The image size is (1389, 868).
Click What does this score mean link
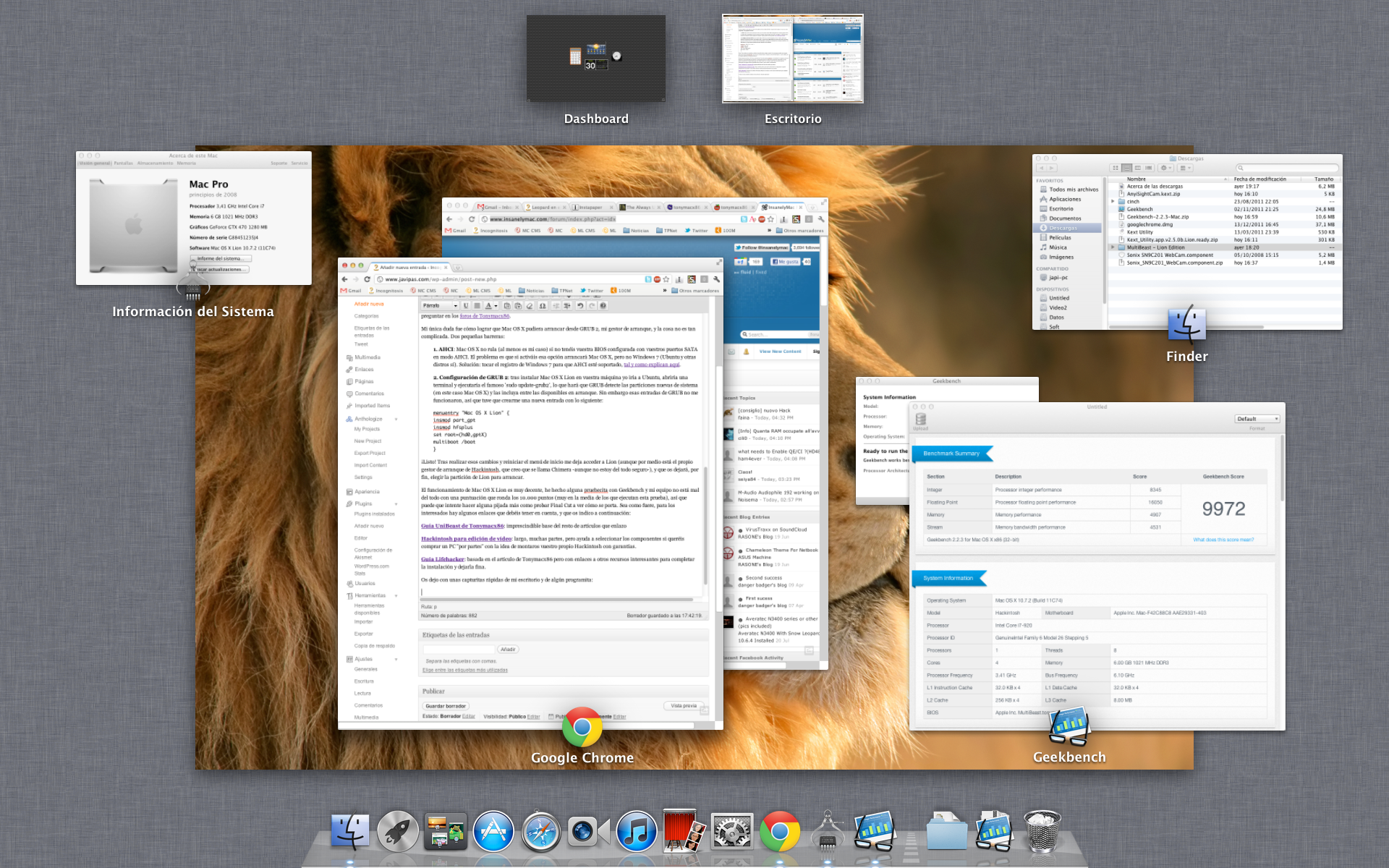pos(1223,540)
